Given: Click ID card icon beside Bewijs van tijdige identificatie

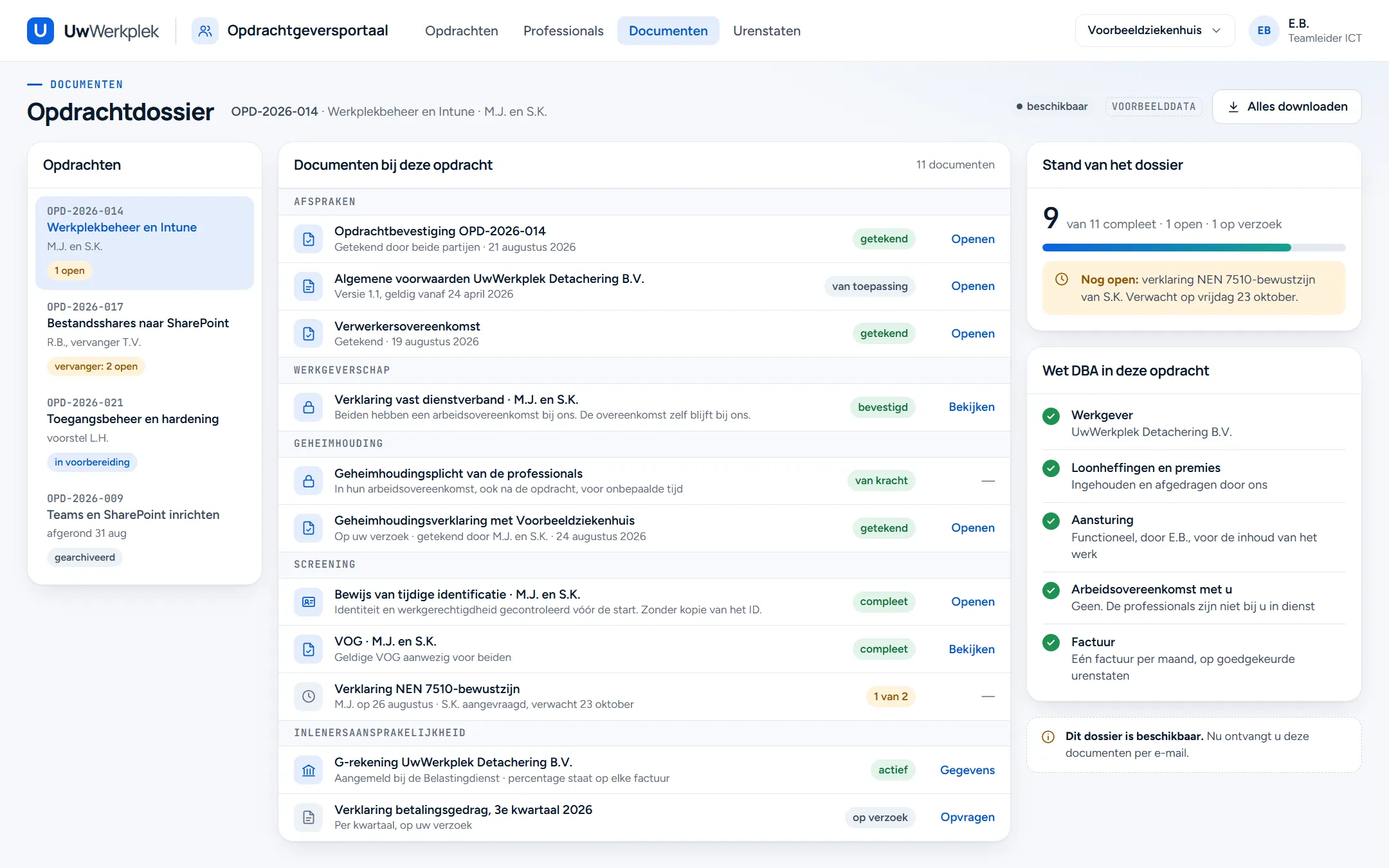Looking at the screenshot, I should pyautogui.click(x=309, y=601).
